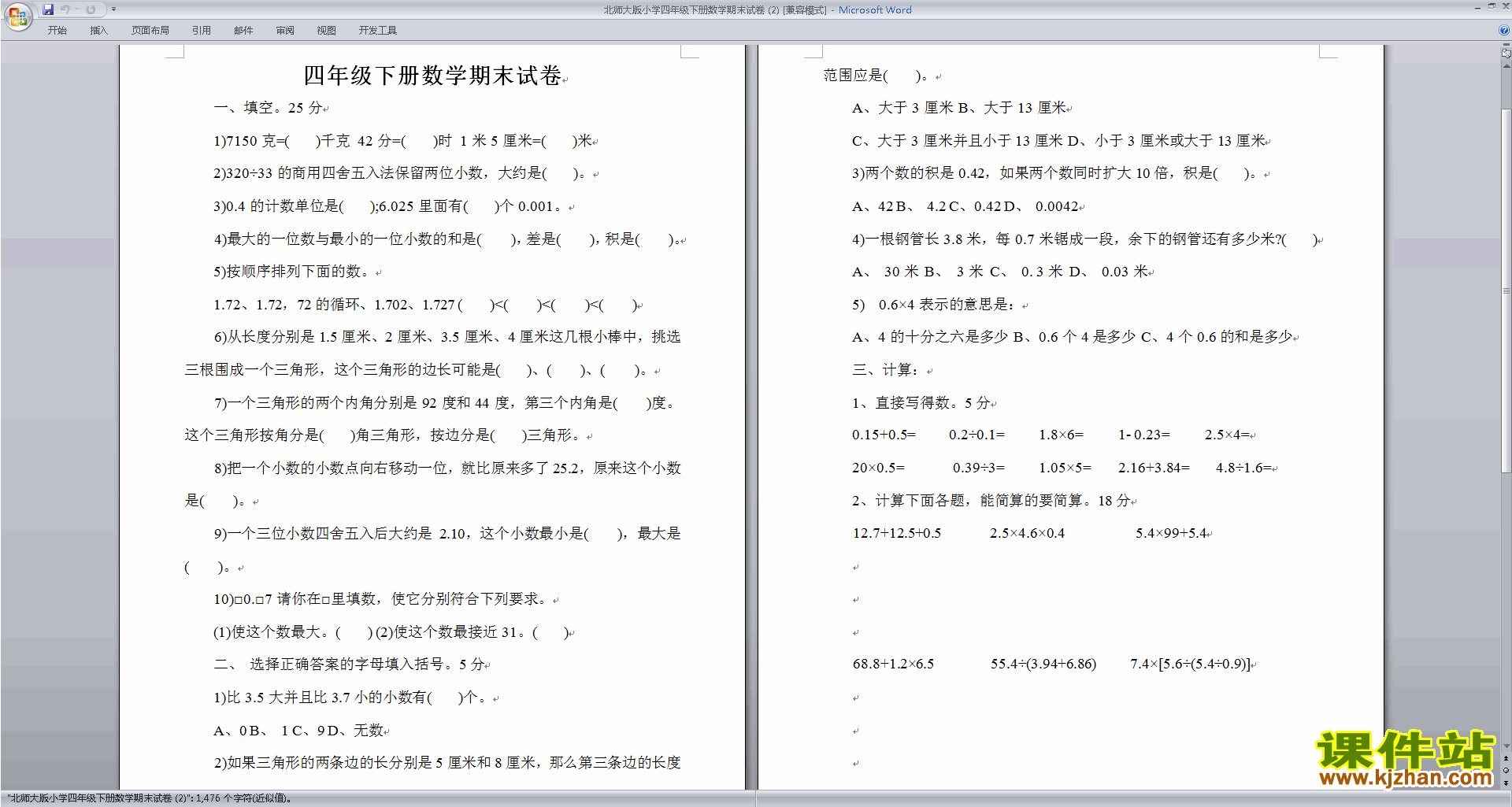Image resolution: width=1512 pixels, height=807 pixels.
Task: Click the expression 0.15+0.5=
Action: (884, 435)
